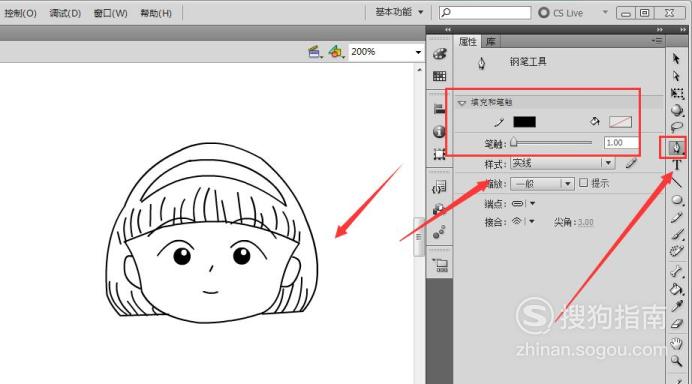Open the Color panel palette icon
The width and height of the screenshot is (692, 384).
[x=440, y=54]
